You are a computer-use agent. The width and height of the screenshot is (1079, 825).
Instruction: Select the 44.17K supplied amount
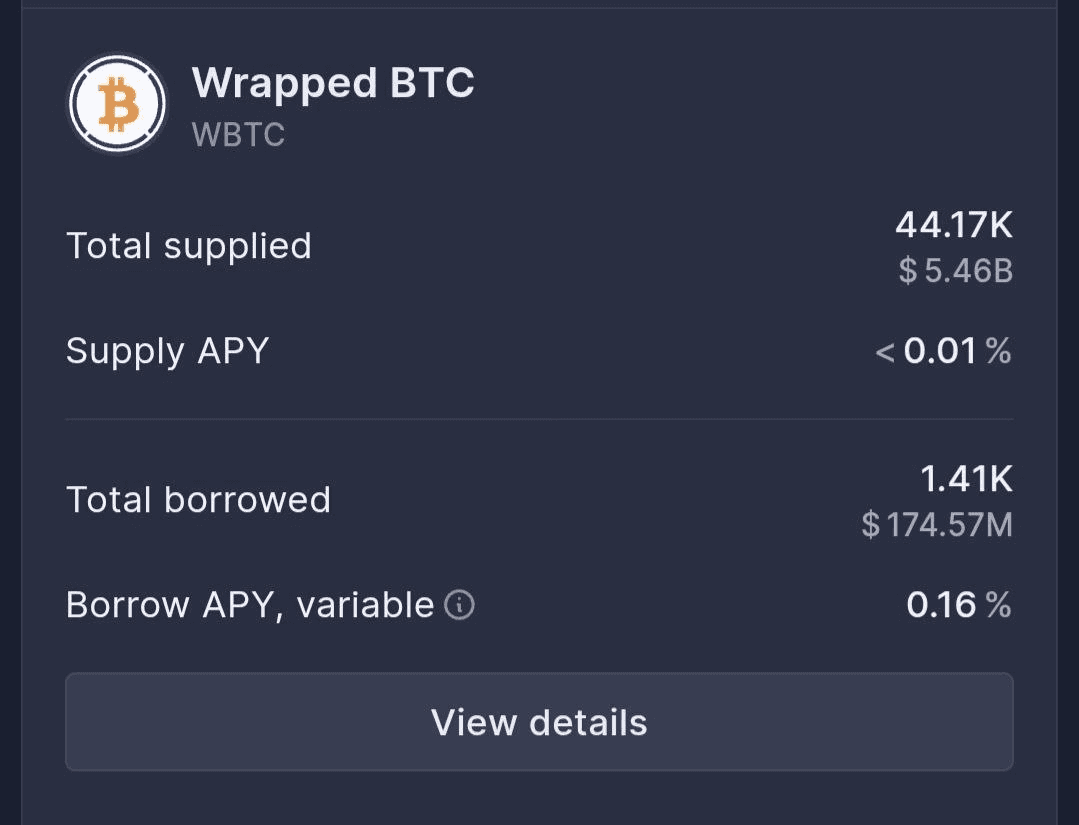(x=954, y=225)
